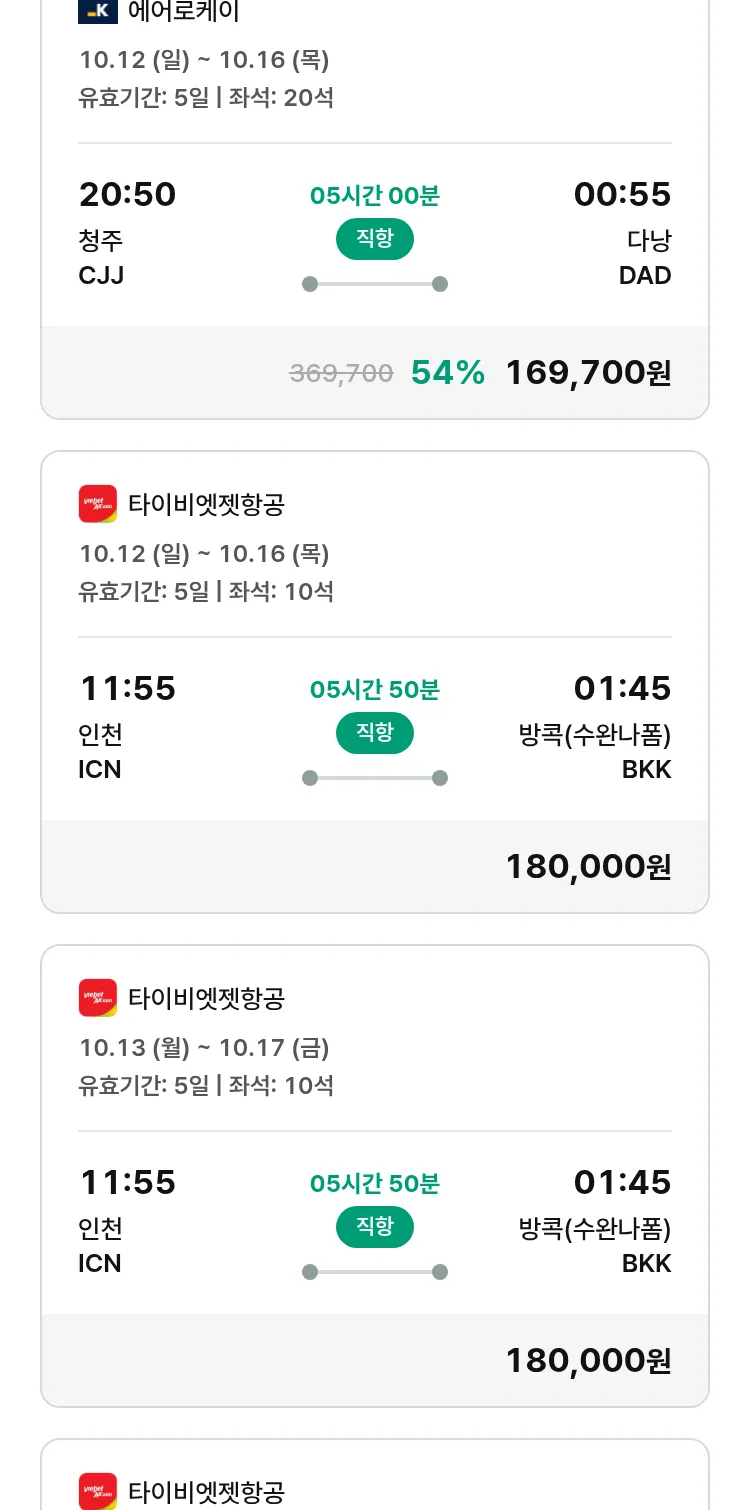This screenshot has height=1510, width=750.
Task: Tap 직항 badge on the 10.12 Incheon–Bangkok flight
Action: point(375,733)
